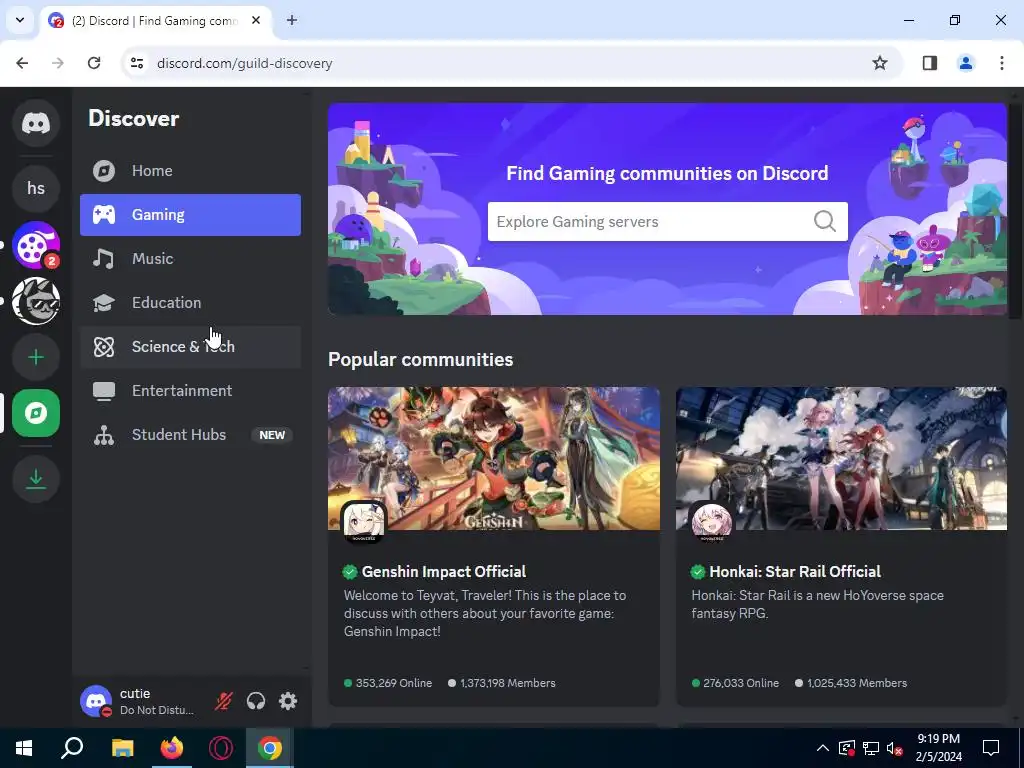Viewport: 1024px width, 768px height.
Task: Open the Genshin Impact Official banner image
Action: (494, 458)
